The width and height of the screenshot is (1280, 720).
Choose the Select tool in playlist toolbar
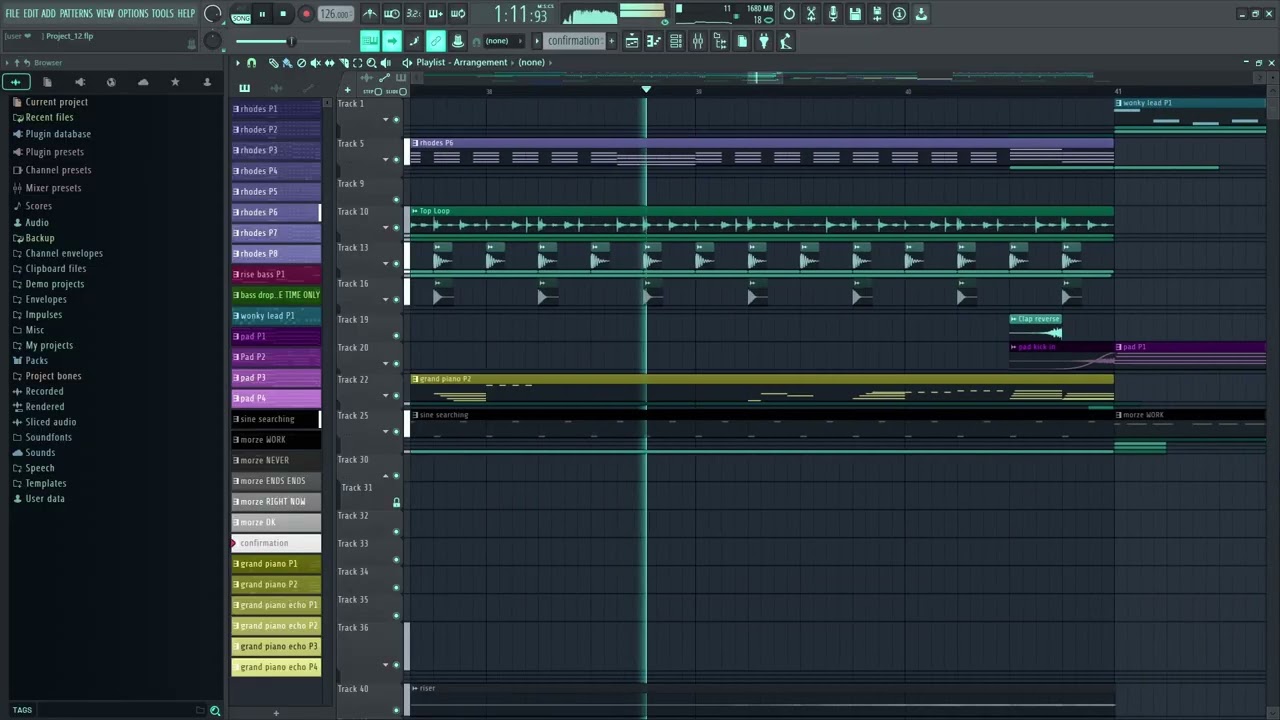tap(357, 63)
